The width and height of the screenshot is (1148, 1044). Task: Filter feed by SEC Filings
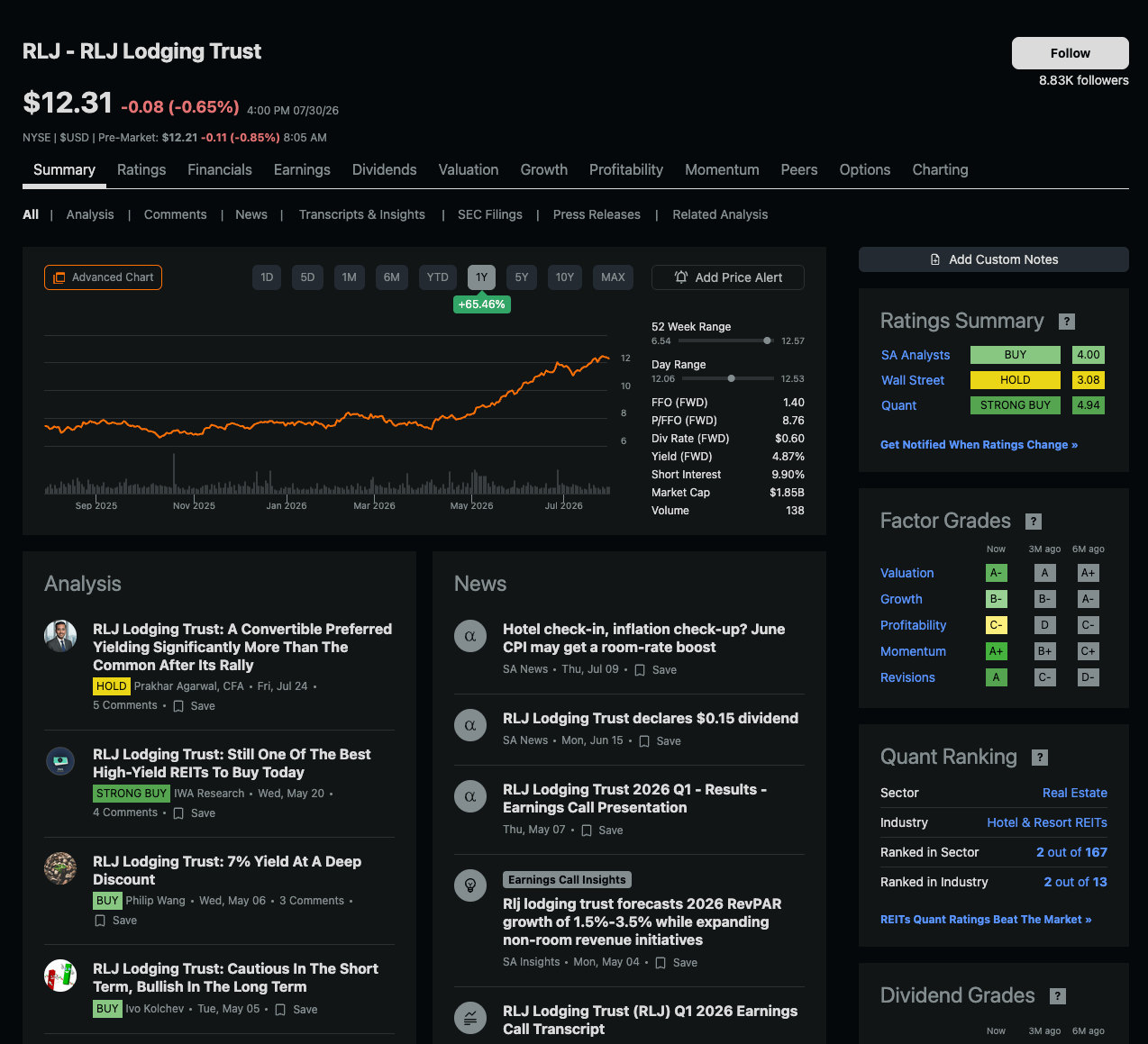pyautogui.click(x=490, y=214)
